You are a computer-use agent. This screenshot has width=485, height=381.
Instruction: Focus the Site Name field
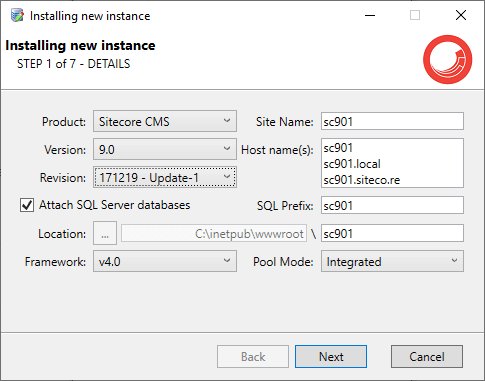pyautogui.click(x=392, y=121)
